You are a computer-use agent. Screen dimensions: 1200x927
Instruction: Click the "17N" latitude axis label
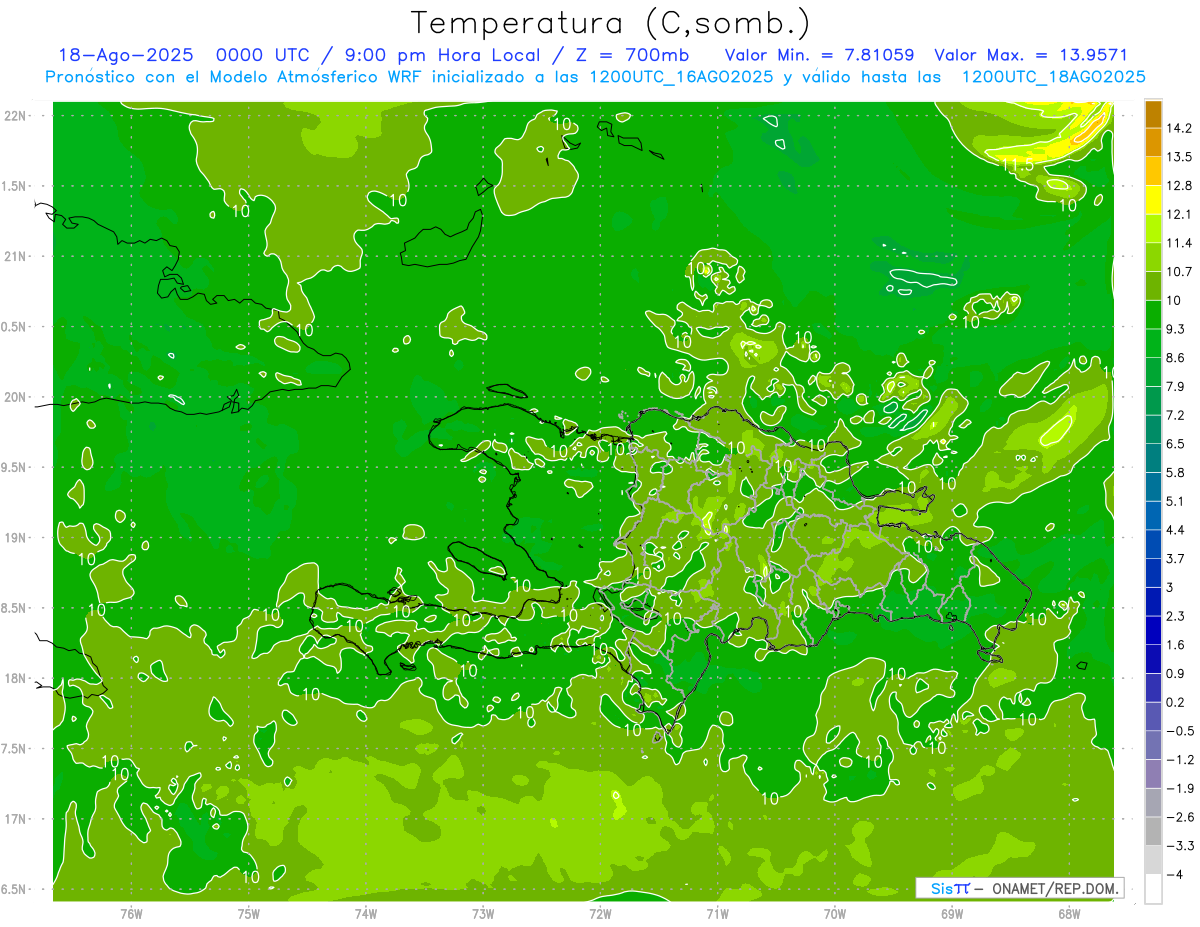[15, 819]
